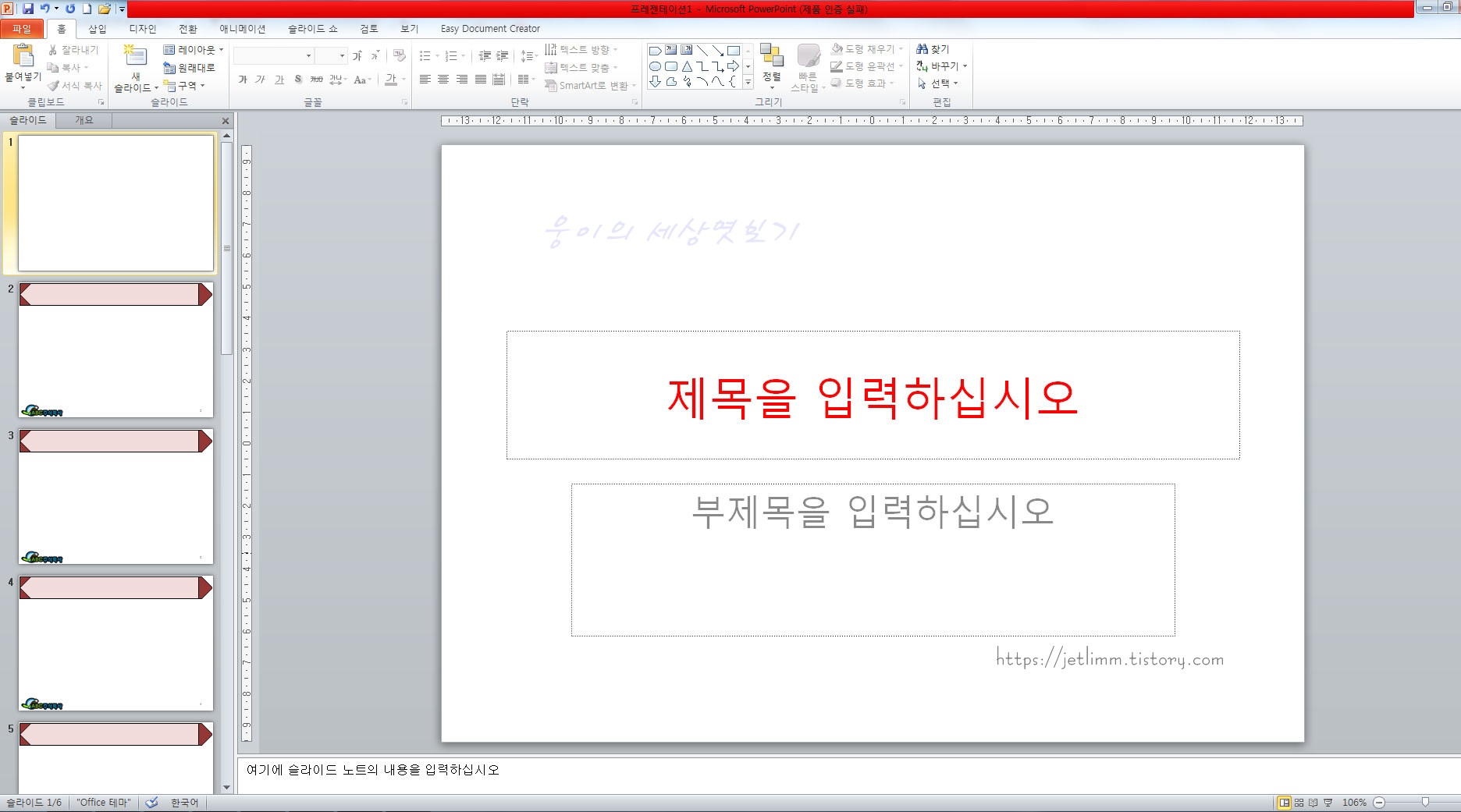Run spell check icon in status bar
Image resolution: width=1461 pixels, height=812 pixels.
152,802
